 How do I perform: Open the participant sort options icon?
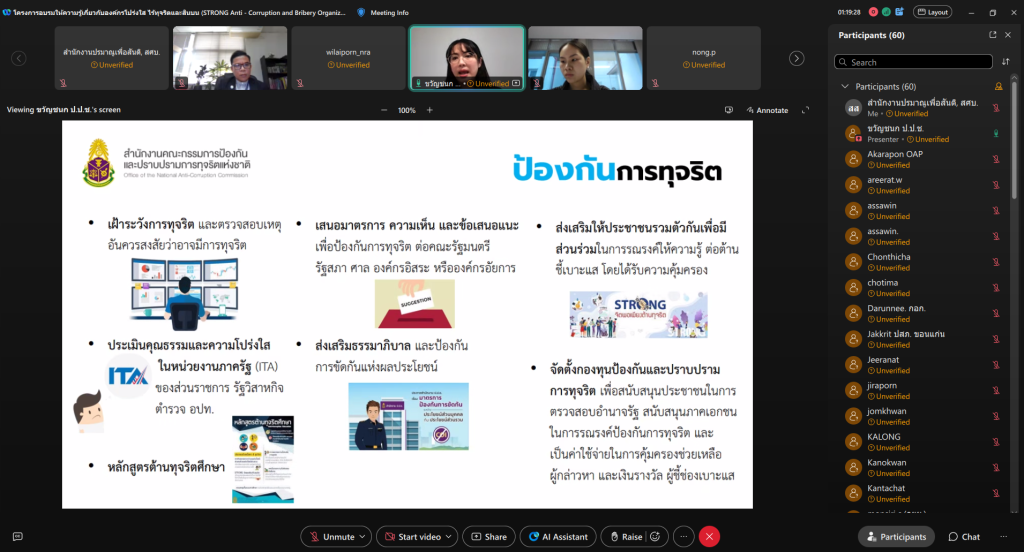point(1006,61)
